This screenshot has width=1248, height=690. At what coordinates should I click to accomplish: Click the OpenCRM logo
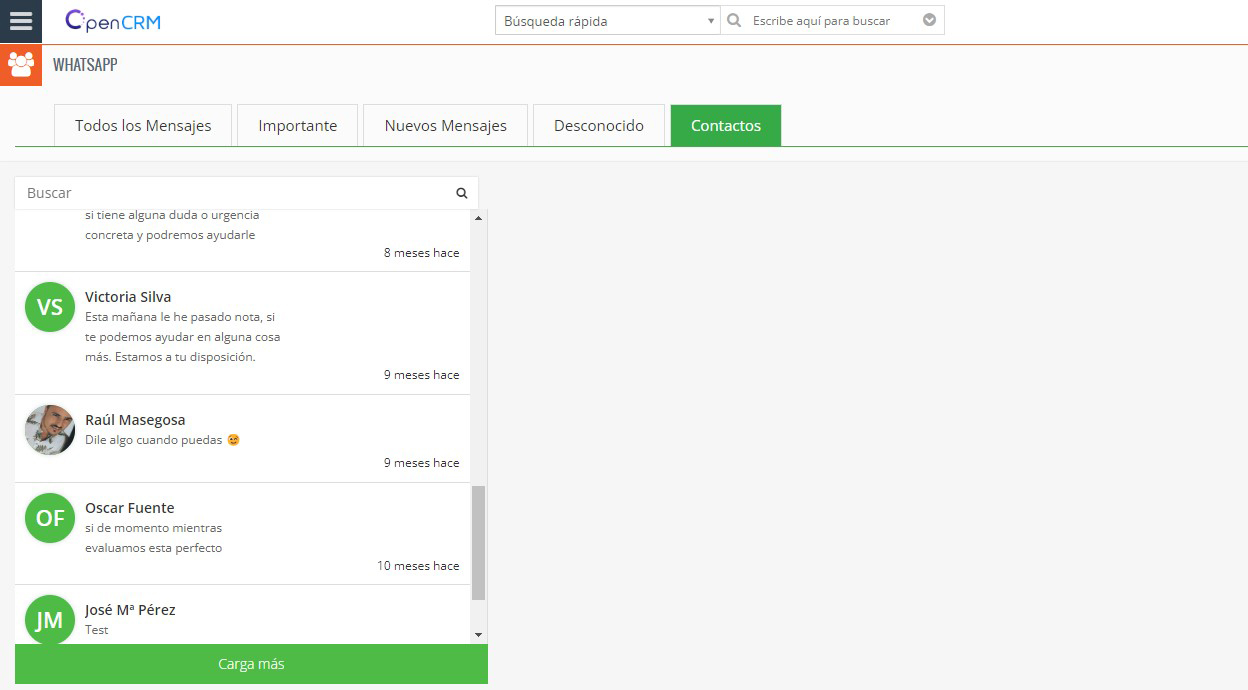tap(113, 21)
